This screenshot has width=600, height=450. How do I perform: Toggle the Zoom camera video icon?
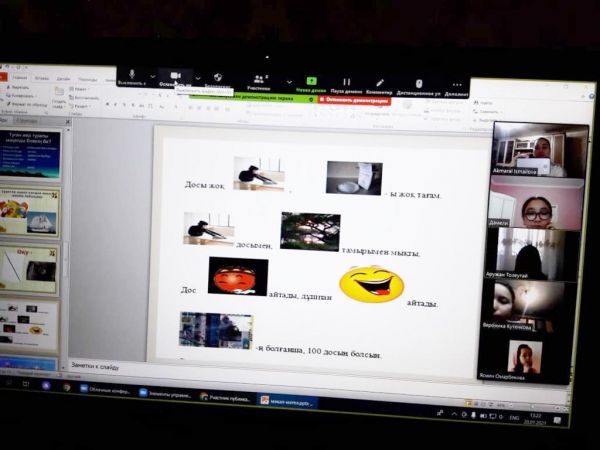click(175, 76)
